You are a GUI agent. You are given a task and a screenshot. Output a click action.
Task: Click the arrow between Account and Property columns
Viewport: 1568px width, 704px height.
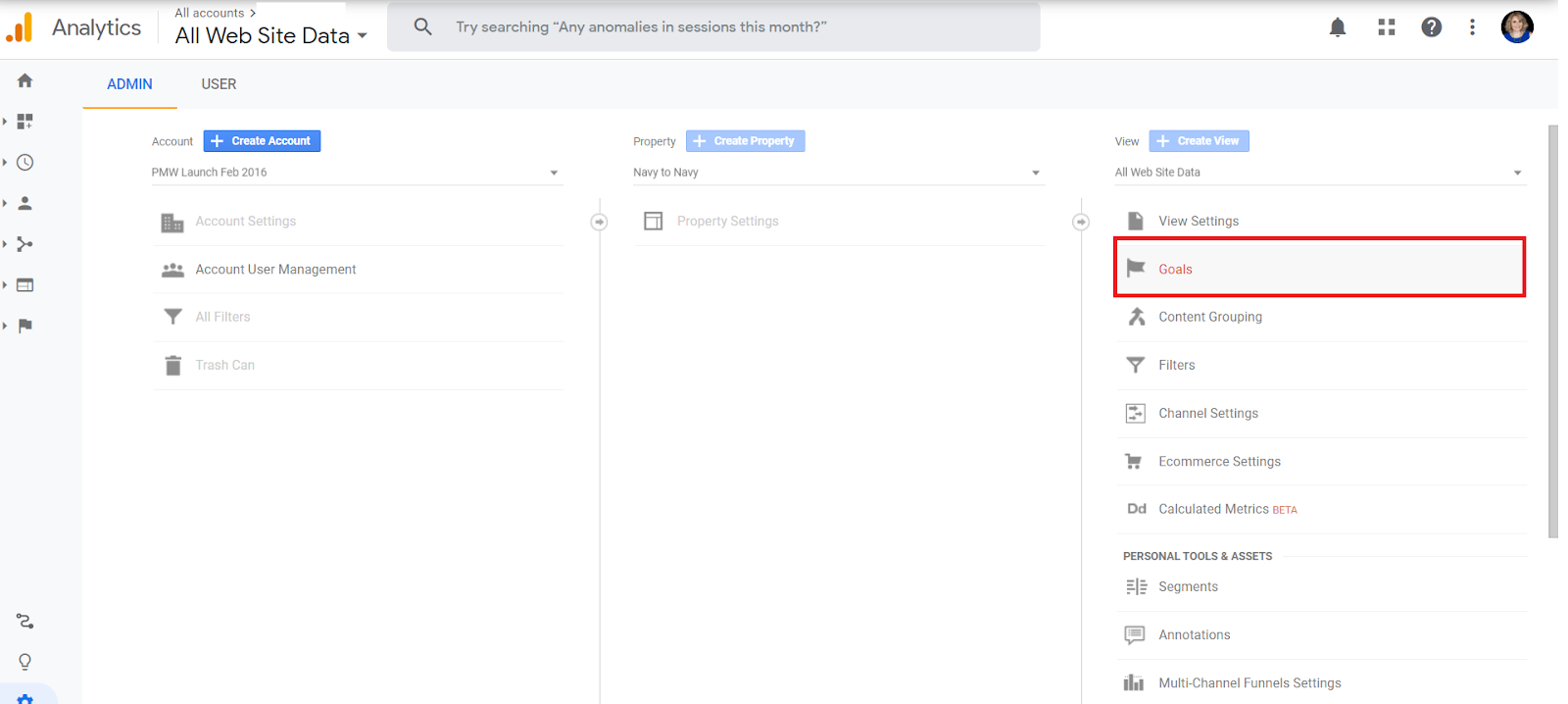pyautogui.click(x=599, y=223)
